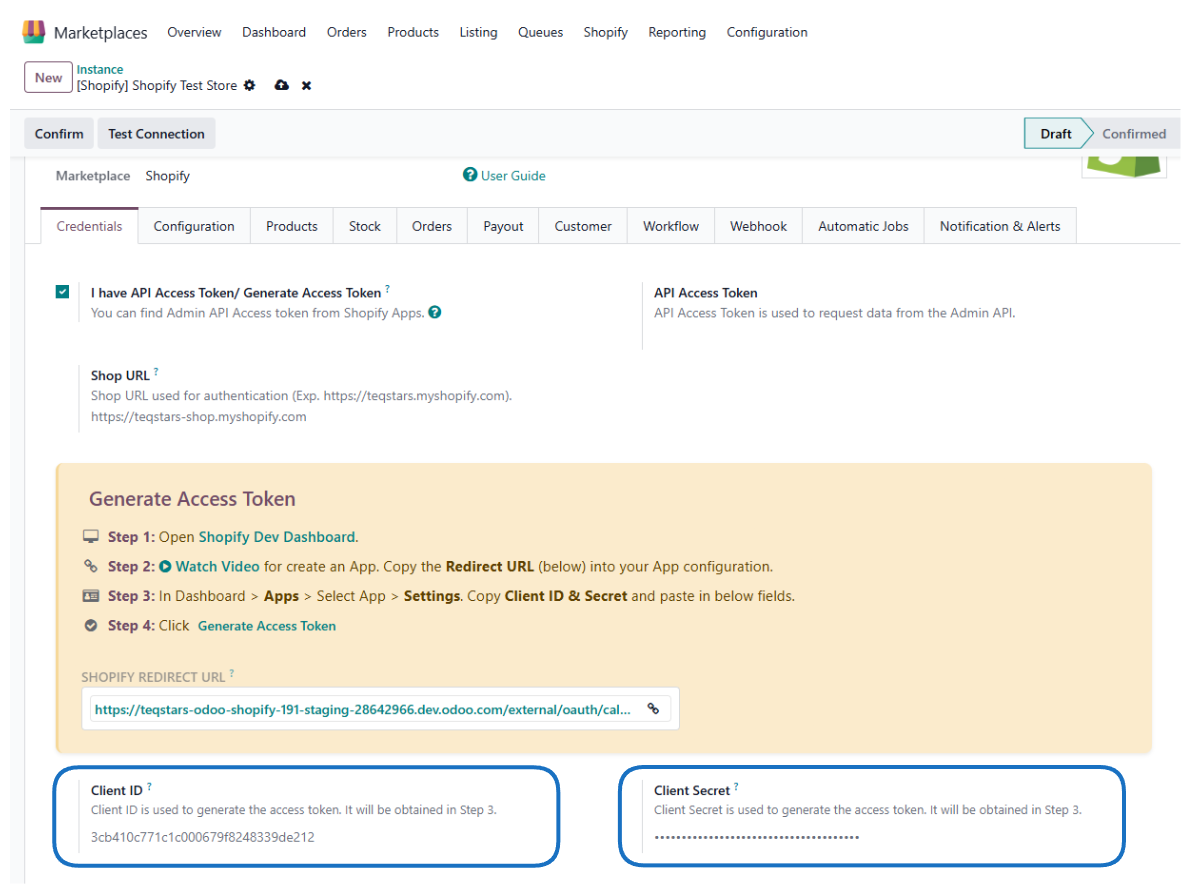This screenshot has height=893, width=1190.
Task: Open the Configuration top menu
Action: click(x=767, y=32)
